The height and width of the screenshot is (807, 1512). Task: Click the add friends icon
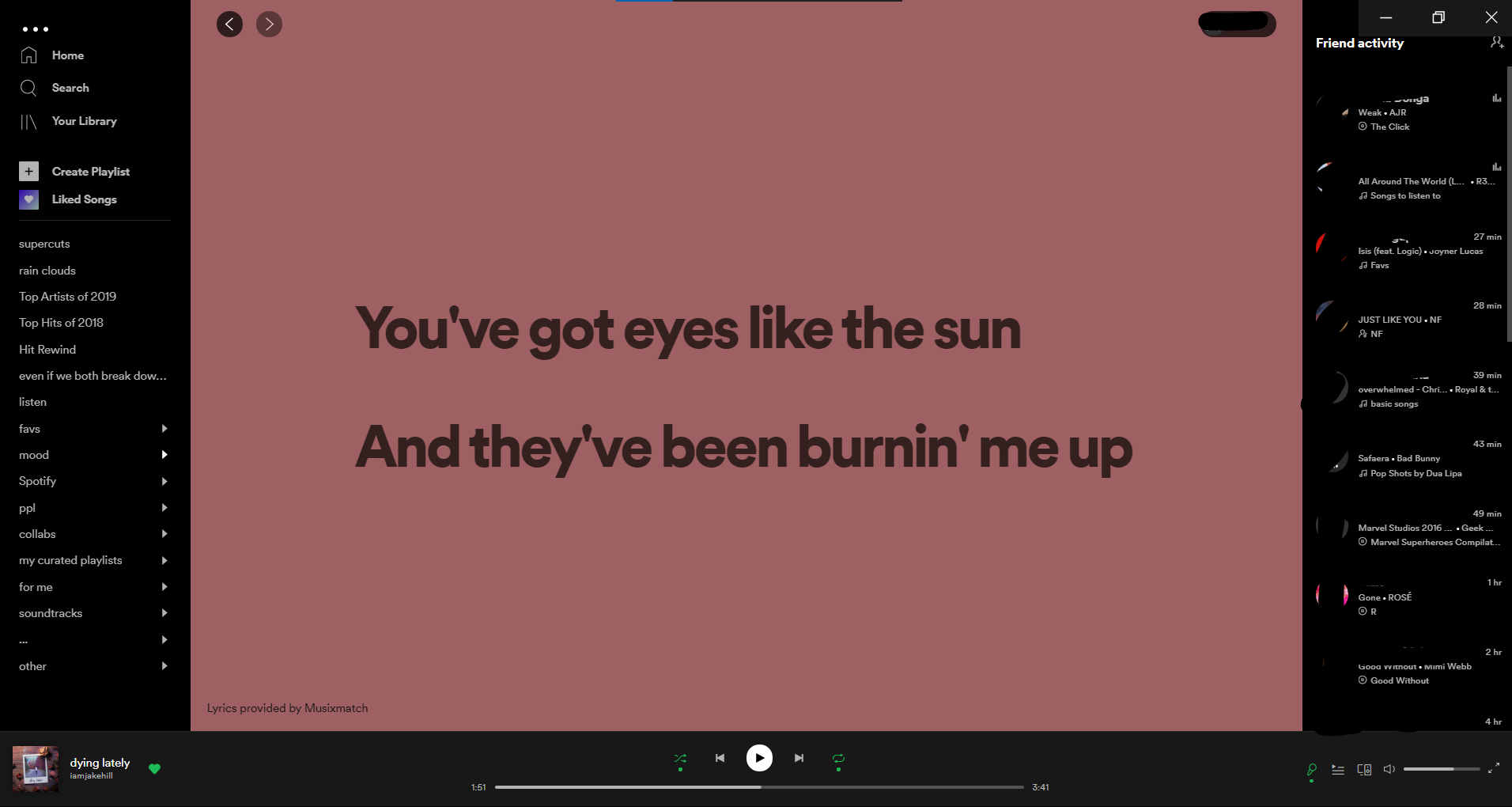pyautogui.click(x=1496, y=43)
